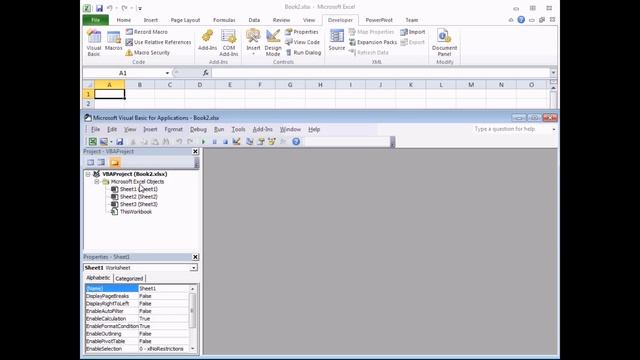Switch to the Home ribbon tab

tap(124, 20)
